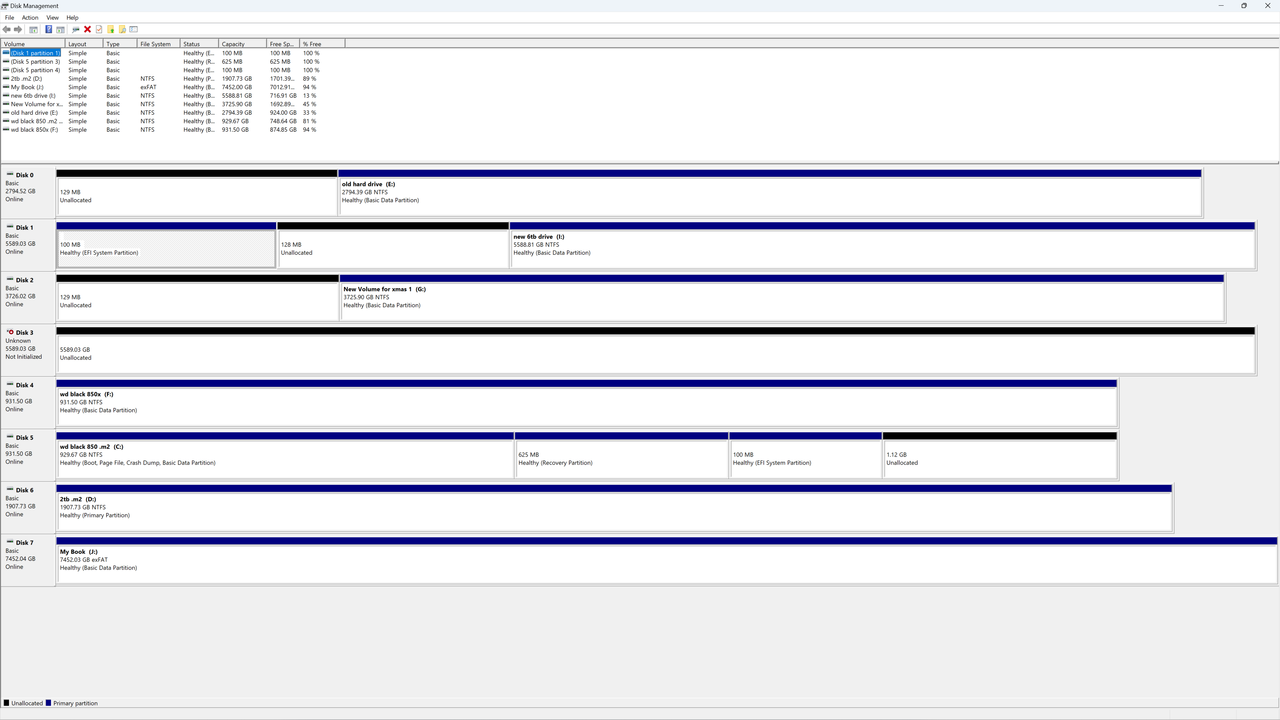1280x720 pixels.
Task: Toggle the Show/Hide Console Tree icon
Action: 33,29
